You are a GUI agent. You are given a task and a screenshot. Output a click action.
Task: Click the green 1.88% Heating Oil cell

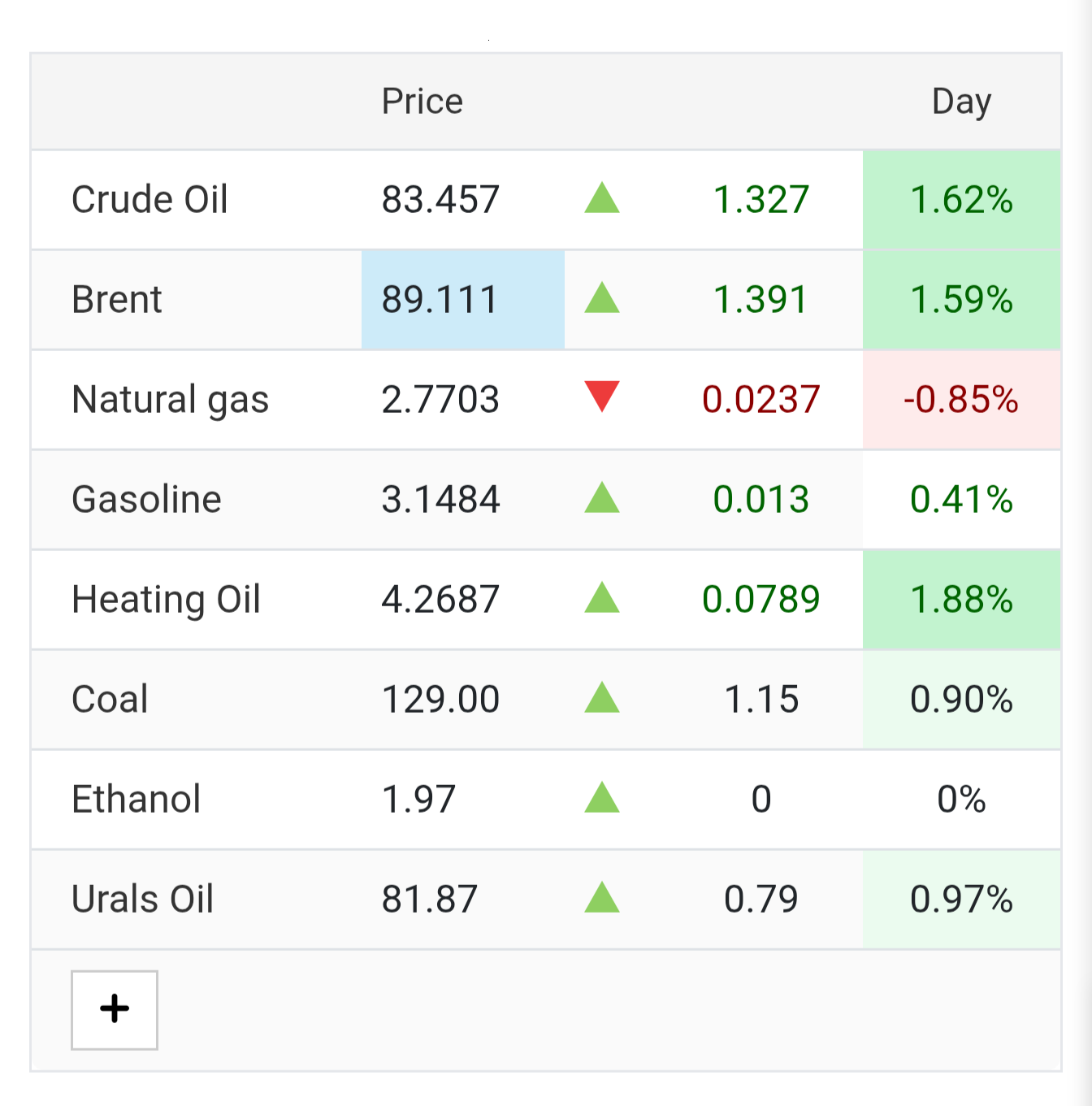(962, 600)
